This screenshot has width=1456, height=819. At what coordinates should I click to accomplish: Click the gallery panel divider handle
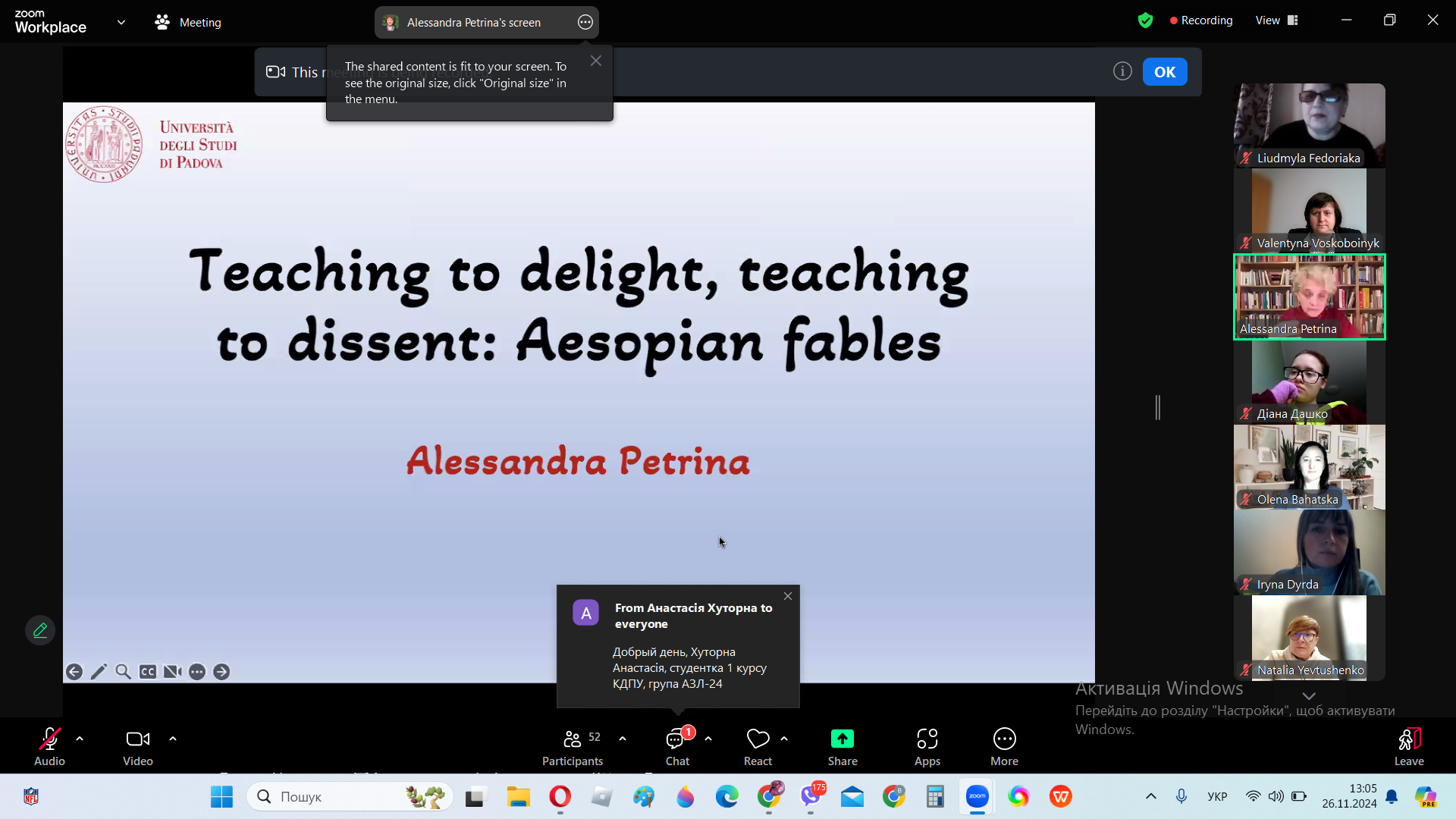coord(1158,407)
